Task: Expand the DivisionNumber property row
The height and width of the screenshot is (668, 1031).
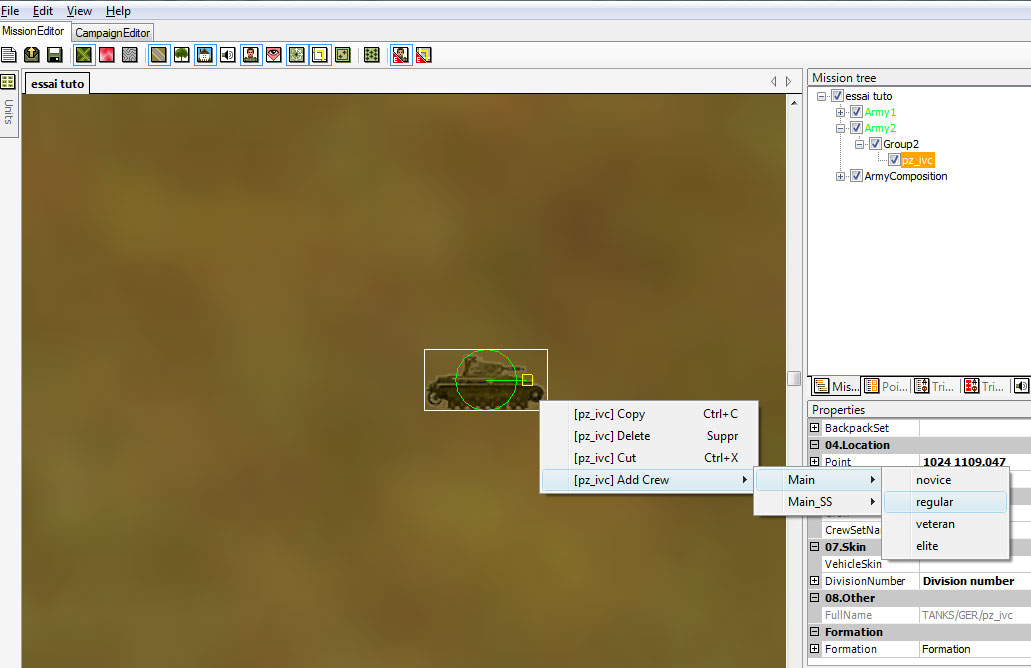Action: click(x=815, y=581)
